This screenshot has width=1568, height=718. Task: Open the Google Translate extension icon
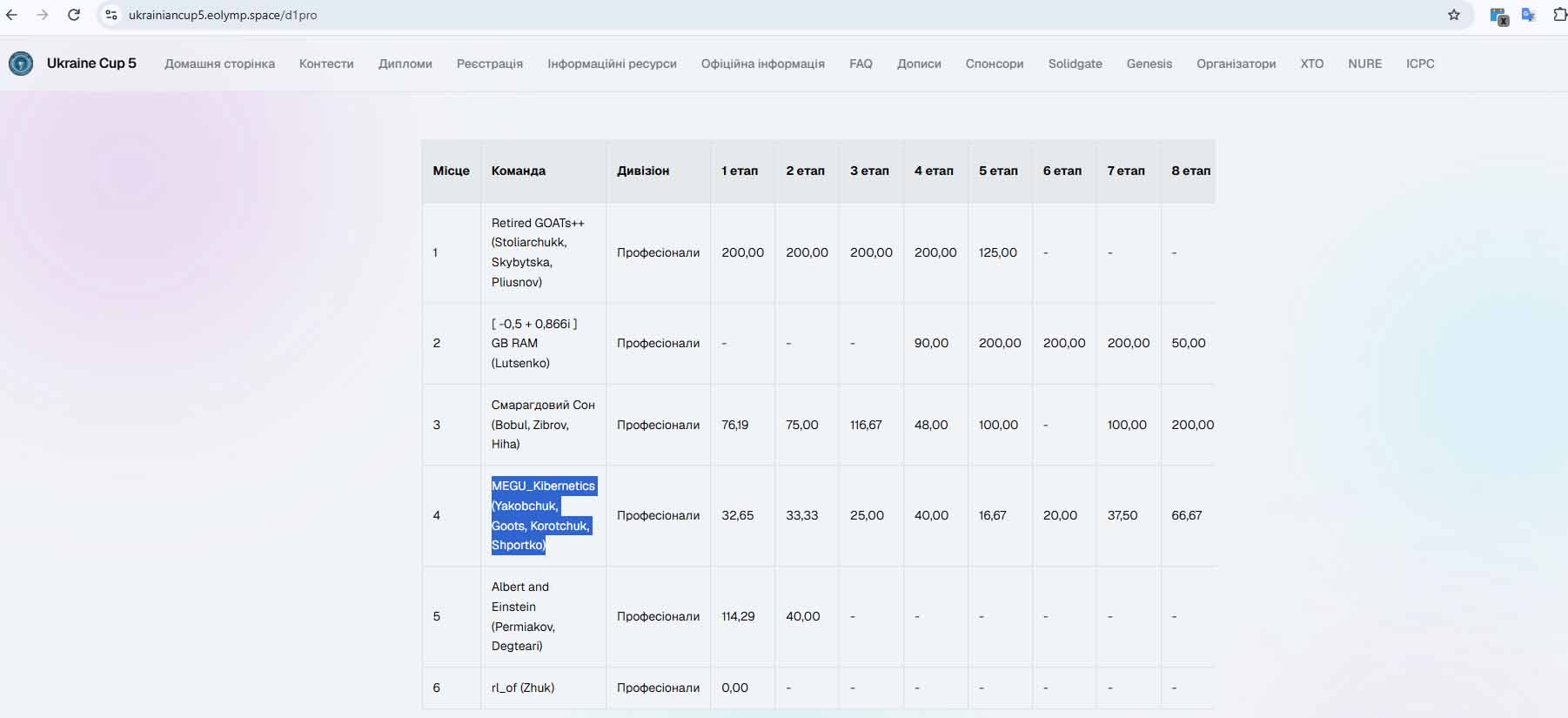[1529, 15]
